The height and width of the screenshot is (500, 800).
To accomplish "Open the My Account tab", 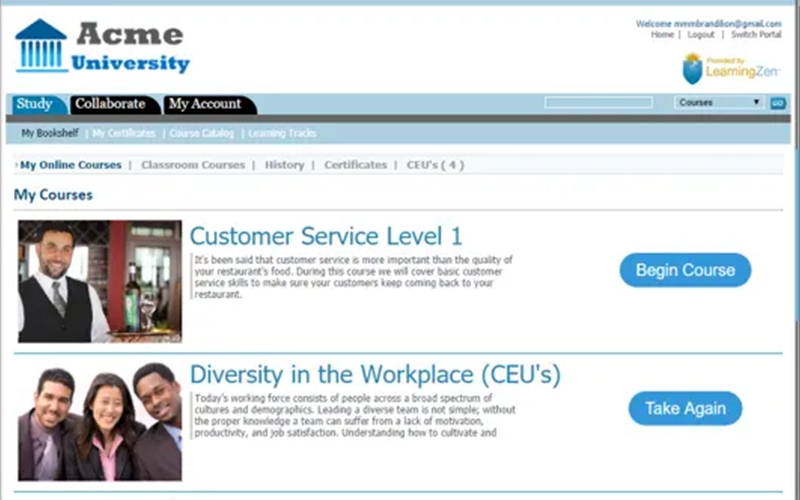I will (208, 105).
